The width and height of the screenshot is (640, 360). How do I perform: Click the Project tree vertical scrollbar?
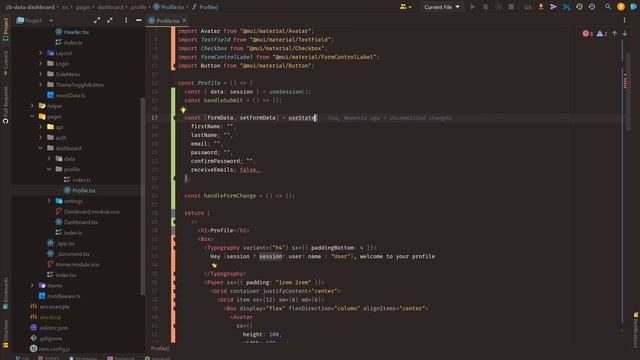tap(143, 196)
